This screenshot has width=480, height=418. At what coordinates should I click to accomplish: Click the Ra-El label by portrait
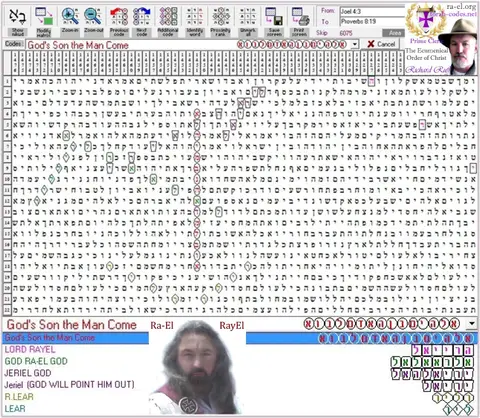pyautogui.click(x=162, y=326)
